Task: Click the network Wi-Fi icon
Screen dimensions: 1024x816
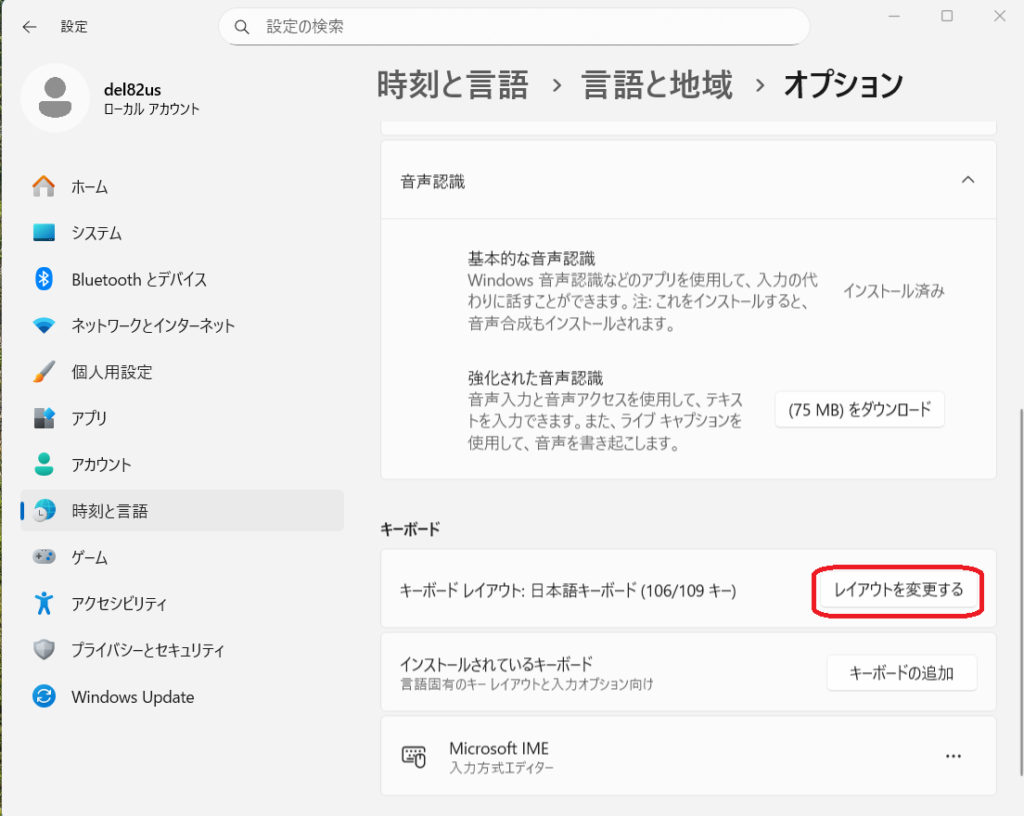Action: pos(44,326)
